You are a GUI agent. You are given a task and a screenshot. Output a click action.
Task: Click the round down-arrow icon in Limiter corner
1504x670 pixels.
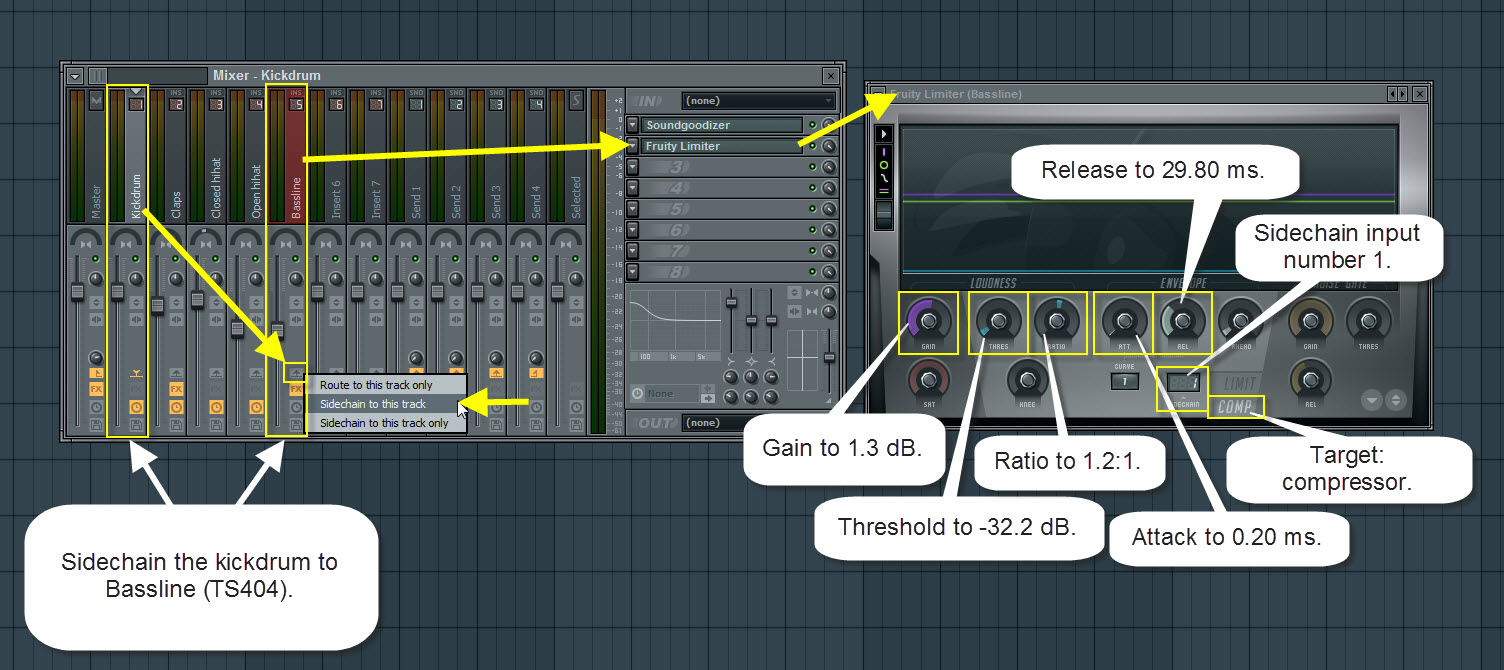(x=1372, y=400)
